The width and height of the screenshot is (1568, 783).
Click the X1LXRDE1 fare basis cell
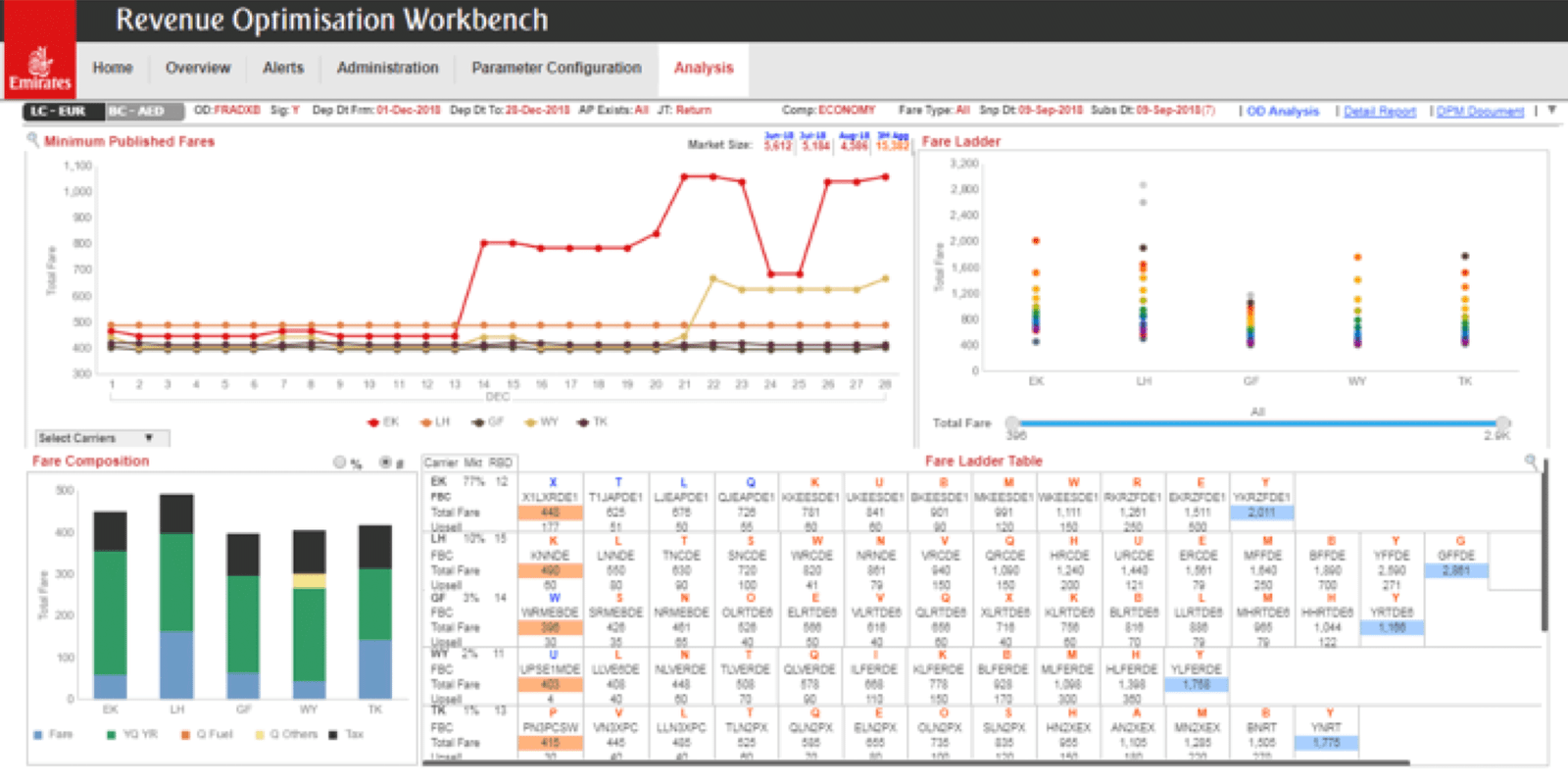tap(550, 498)
